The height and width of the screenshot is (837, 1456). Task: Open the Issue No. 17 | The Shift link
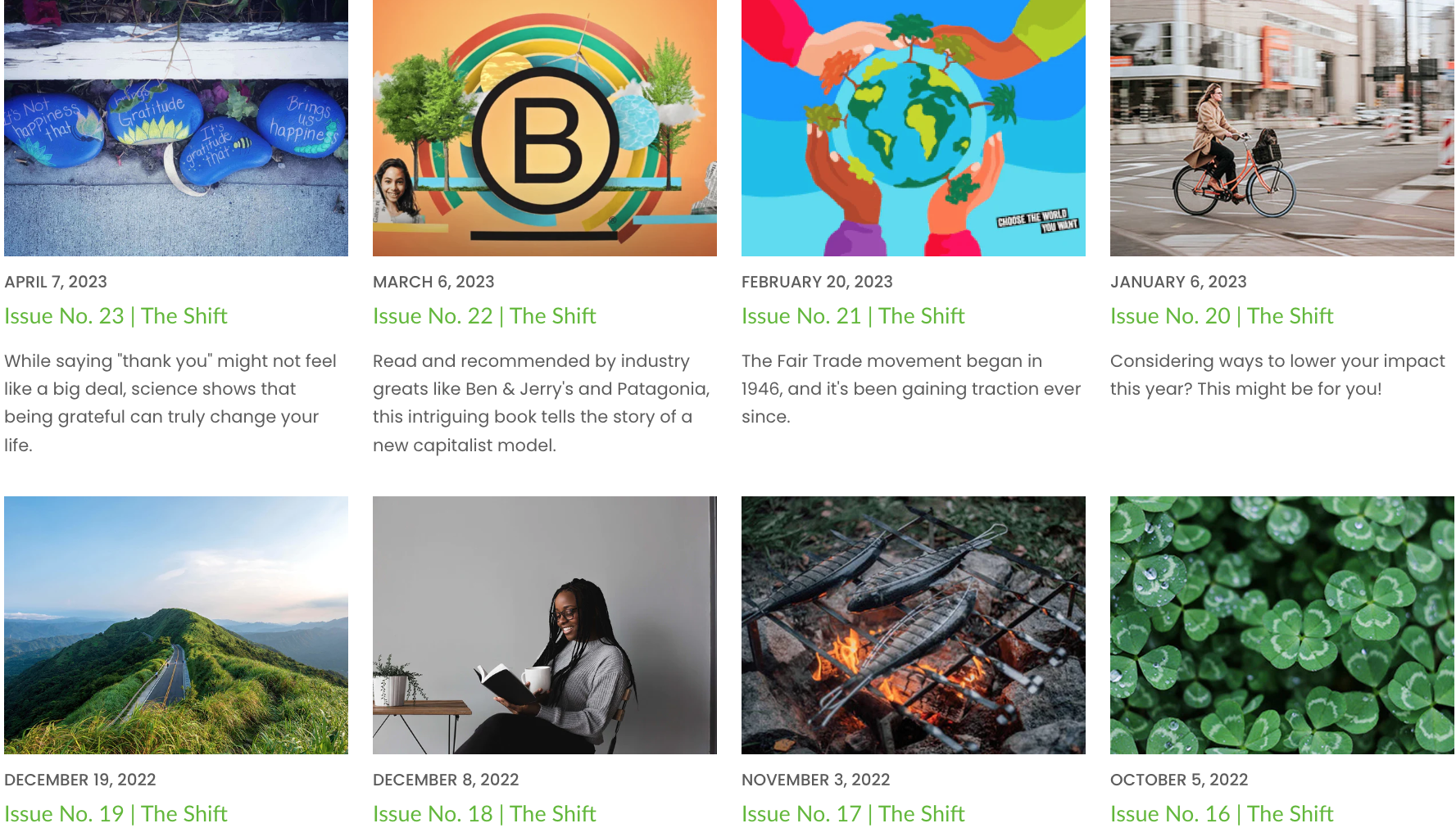tap(853, 814)
